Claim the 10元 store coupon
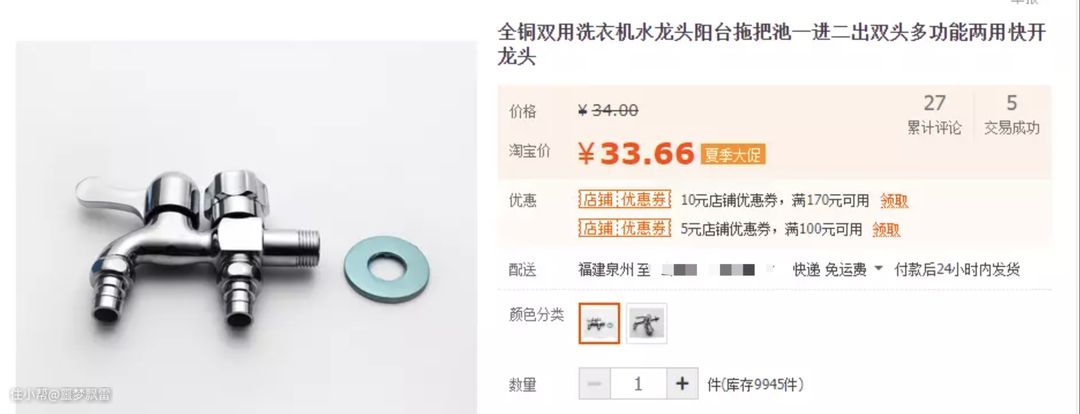Image resolution: width=1080 pixels, height=414 pixels. [x=894, y=201]
